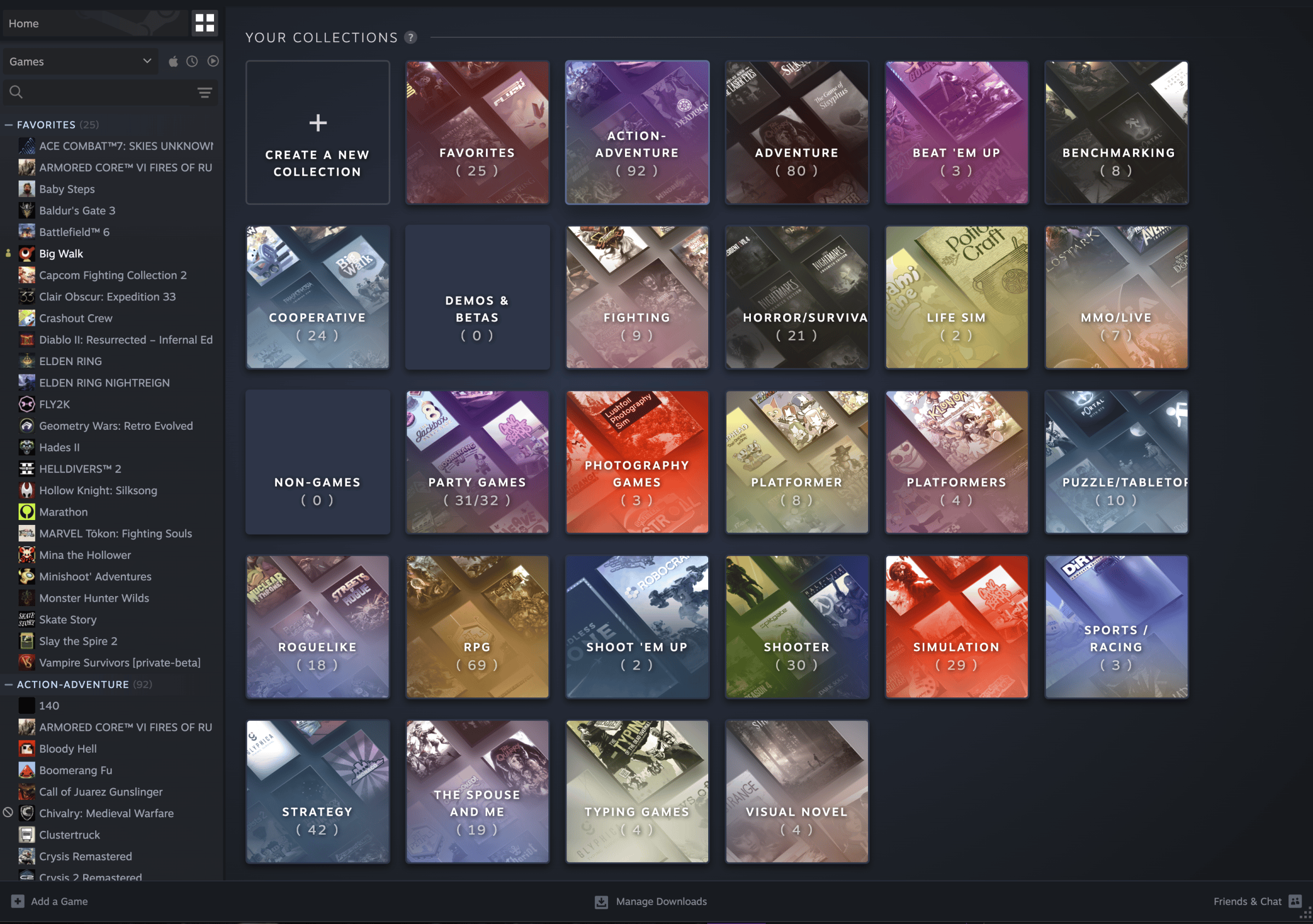1313x924 pixels.
Task: Click the Skate Story game icon
Action: point(26,620)
